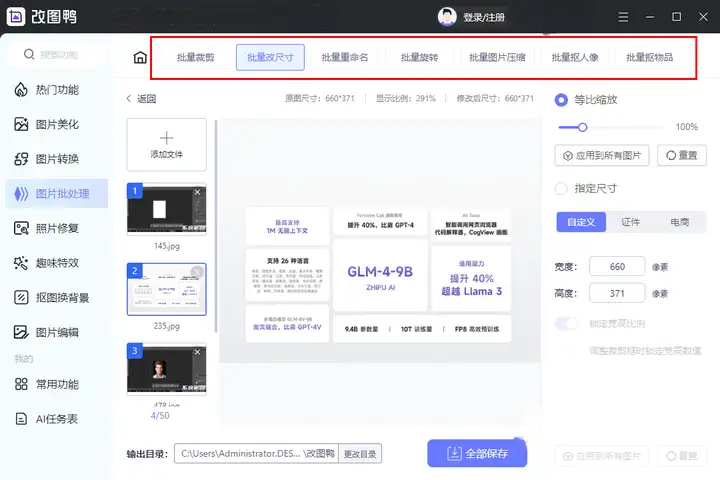The width and height of the screenshot is (720, 480).
Task: Click the 照片修复 sidebar icon
Action: coord(21,228)
